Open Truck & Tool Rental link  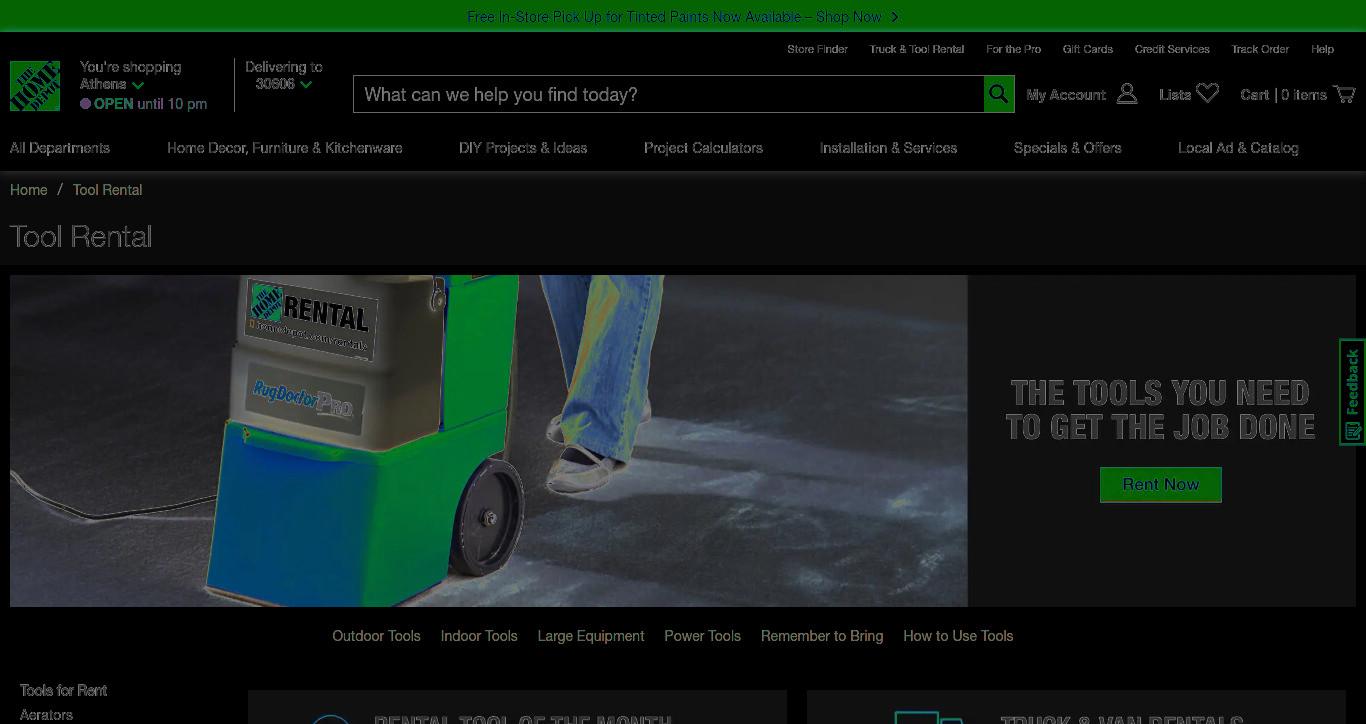point(917,49)
